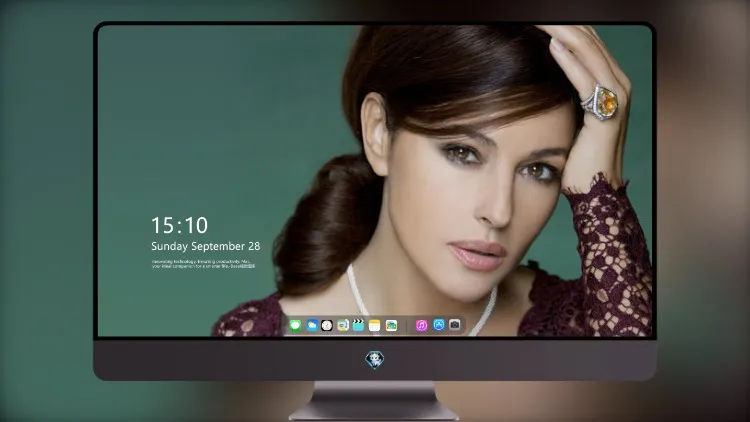Click the small tagline text below date
Viewport: 750px width, 422px height.
pos(203,264)
